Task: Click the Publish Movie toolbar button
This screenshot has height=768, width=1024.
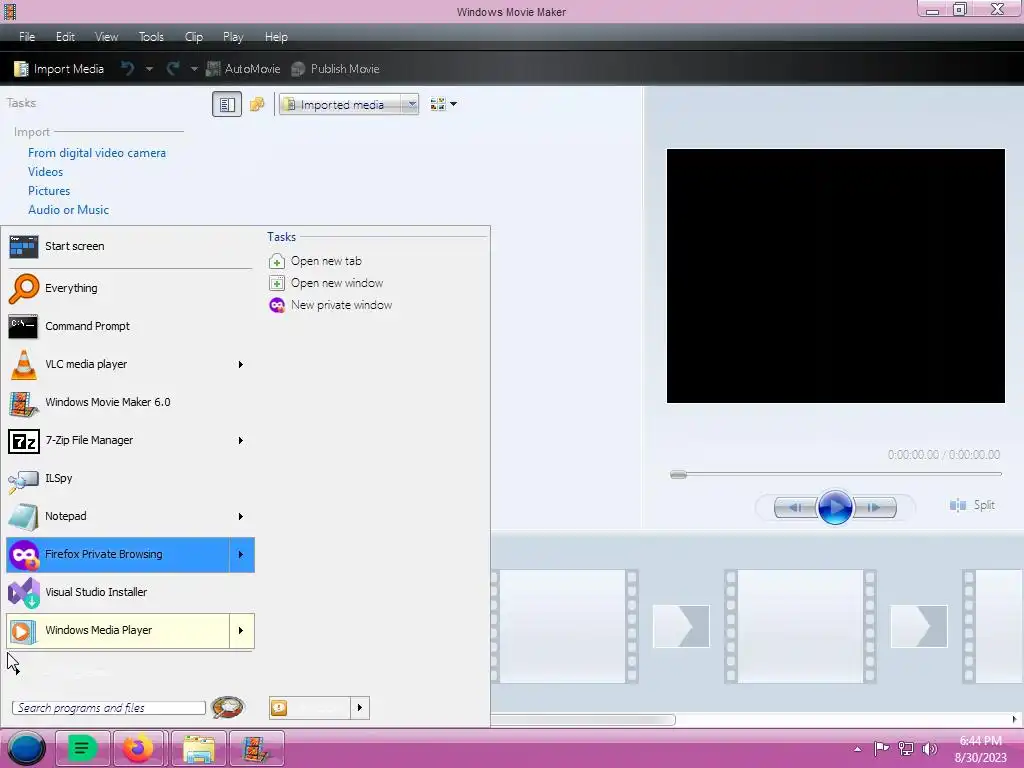Action: point(335,69)
